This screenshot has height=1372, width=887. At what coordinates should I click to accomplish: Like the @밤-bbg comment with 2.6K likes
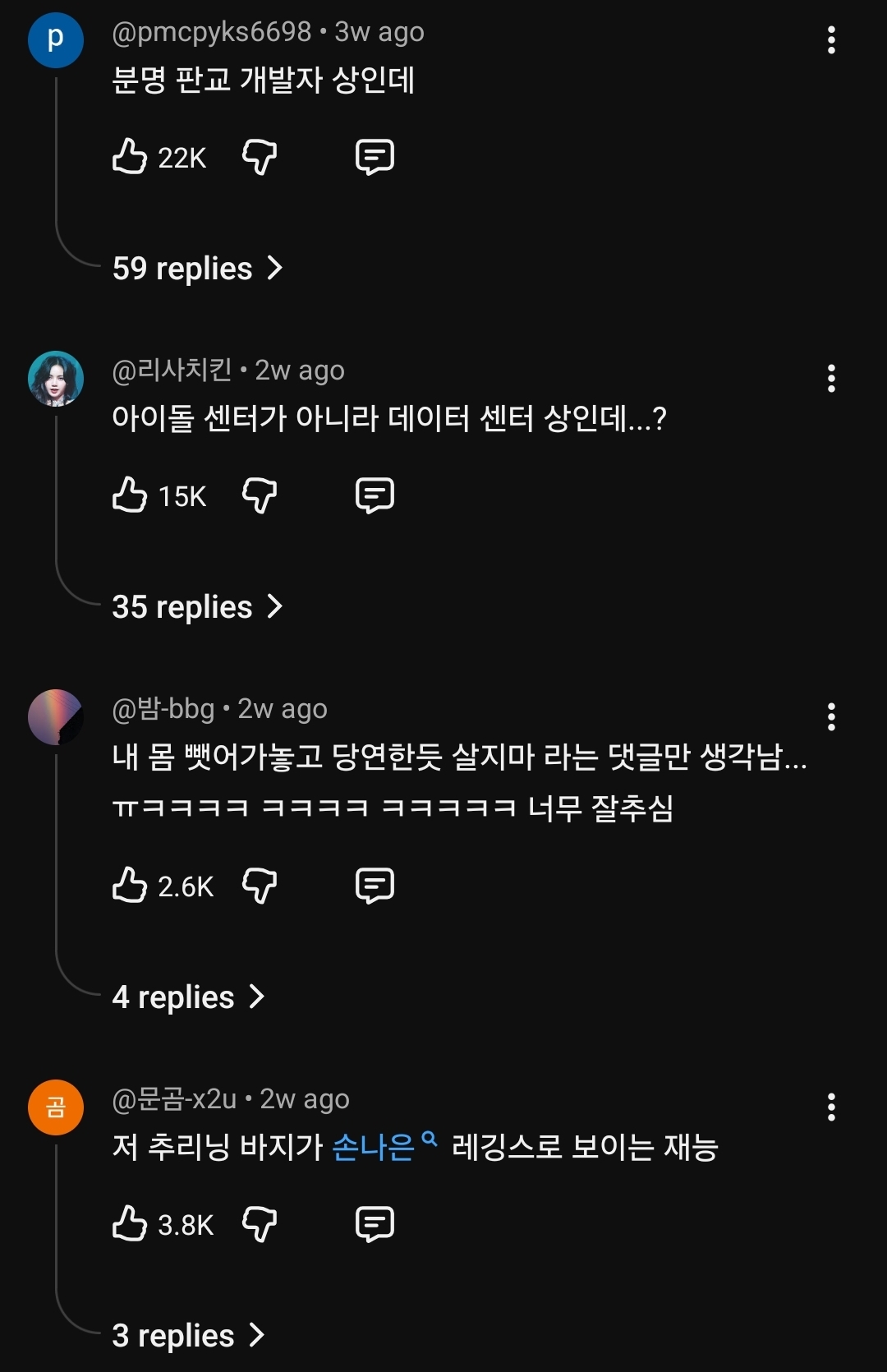tap(130, 886)
